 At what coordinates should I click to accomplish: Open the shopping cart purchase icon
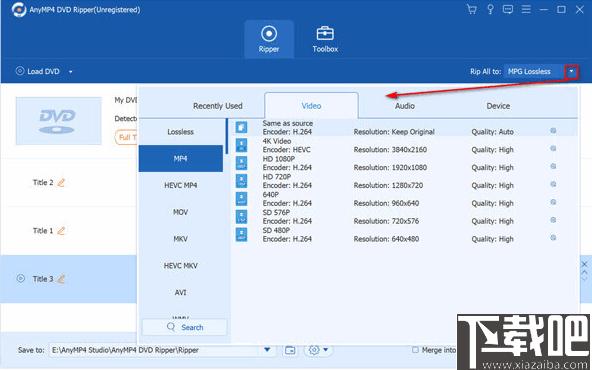tap(472, 9)
